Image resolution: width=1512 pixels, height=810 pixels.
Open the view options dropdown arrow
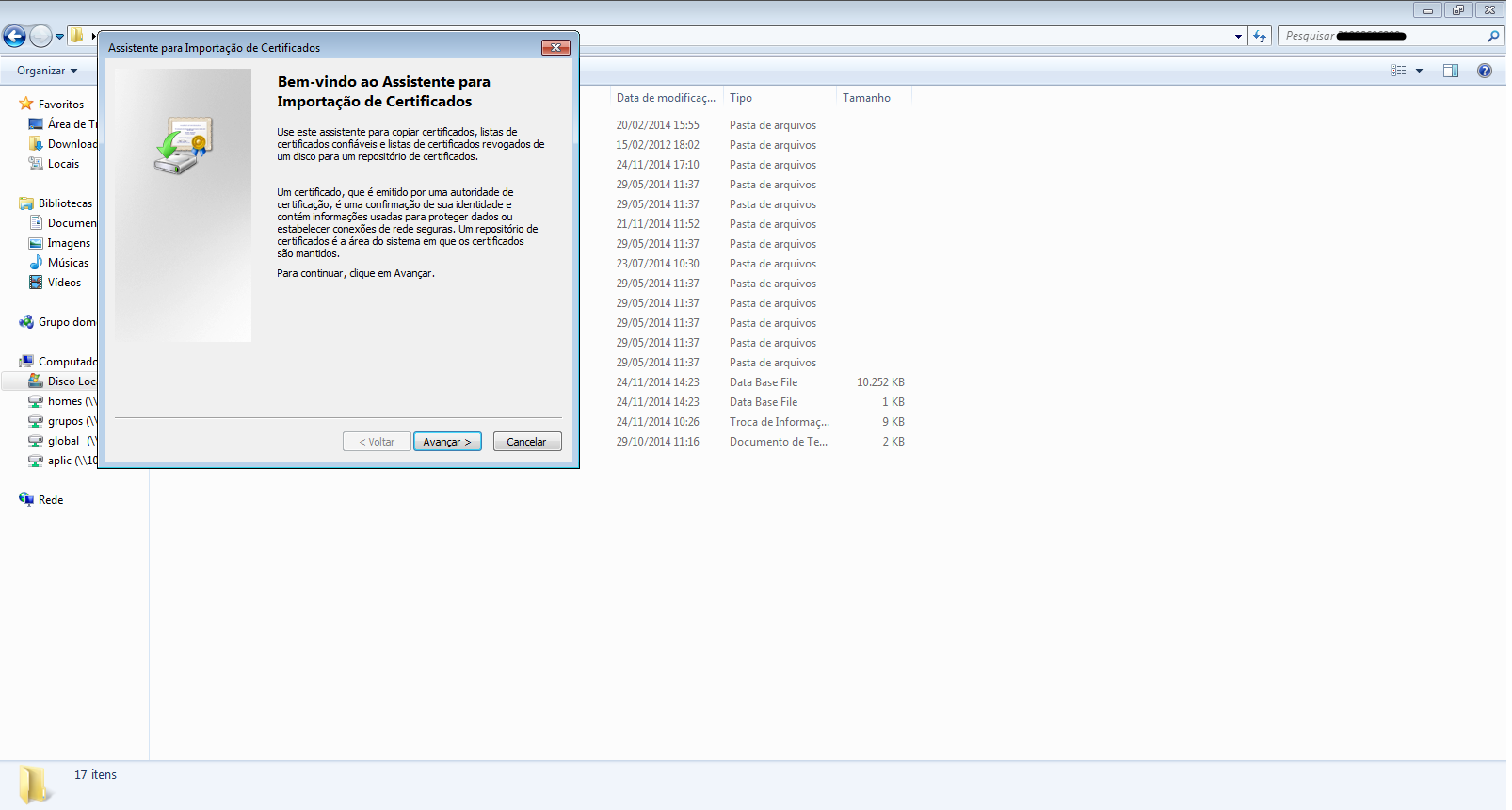[1419, 71]
